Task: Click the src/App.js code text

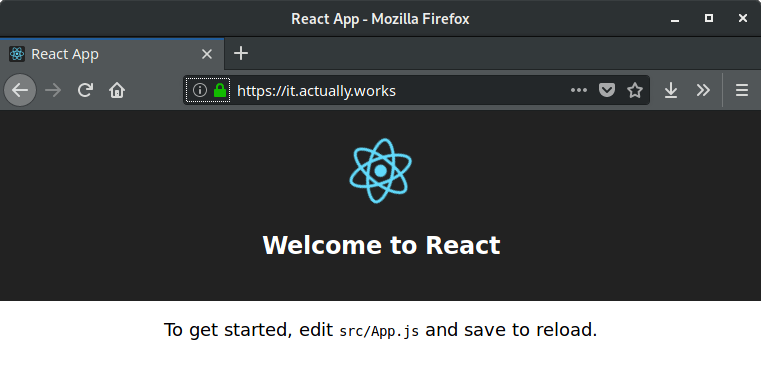Action: coord(379,331)
